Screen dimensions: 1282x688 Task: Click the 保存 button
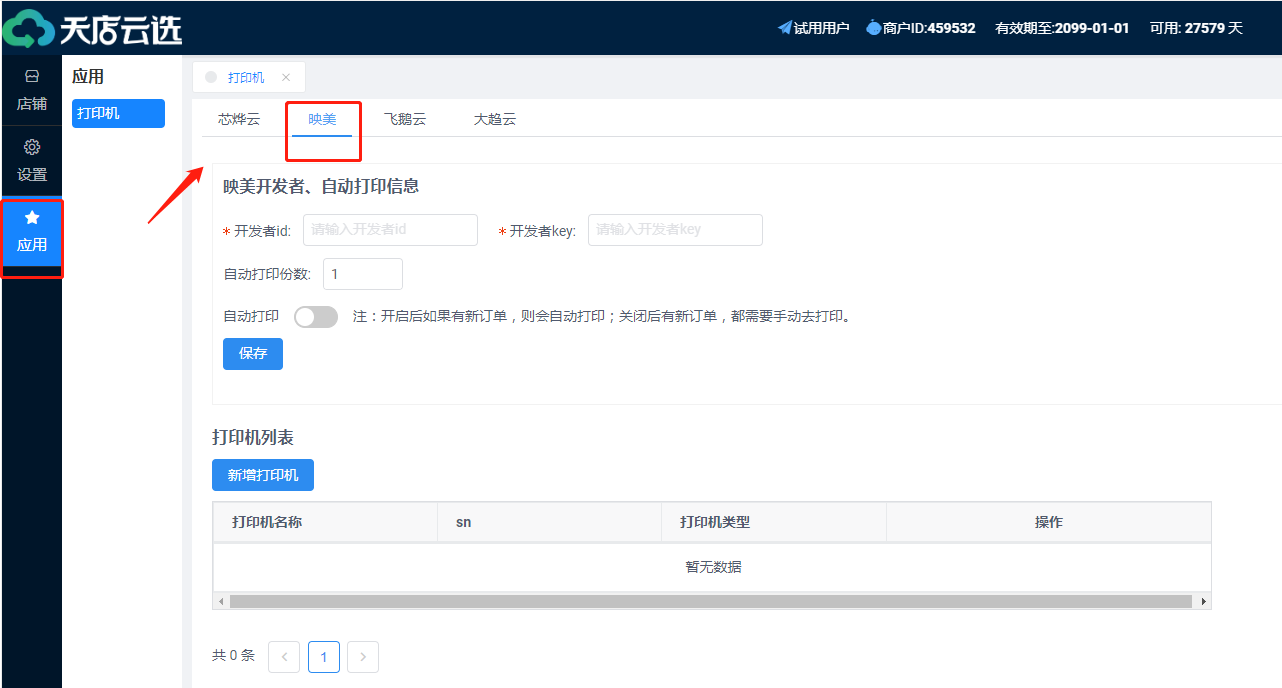coord(253,354)
